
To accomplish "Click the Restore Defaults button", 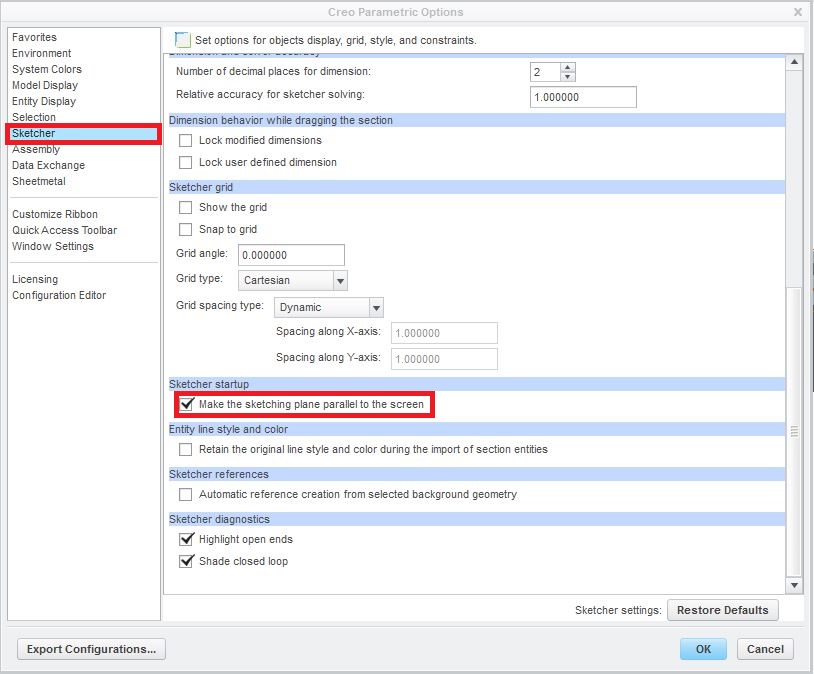I will pyautogui.click(x=722, y=610).
